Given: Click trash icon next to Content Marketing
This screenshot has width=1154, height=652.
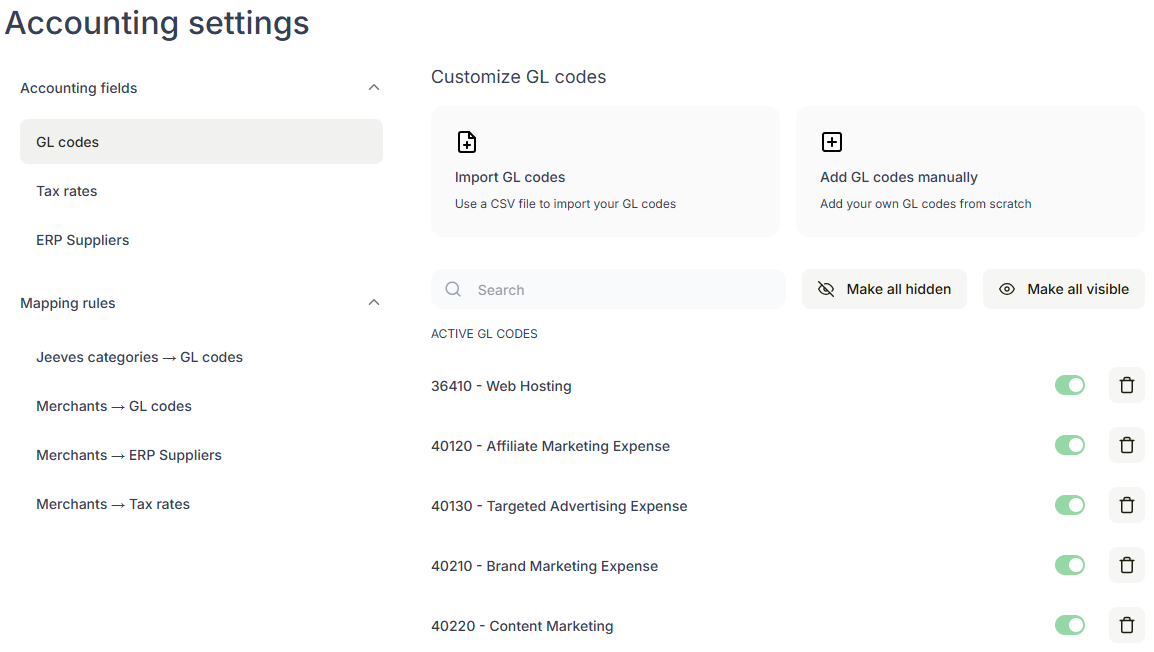Looking at the screenshot, I should point(1126,625).
